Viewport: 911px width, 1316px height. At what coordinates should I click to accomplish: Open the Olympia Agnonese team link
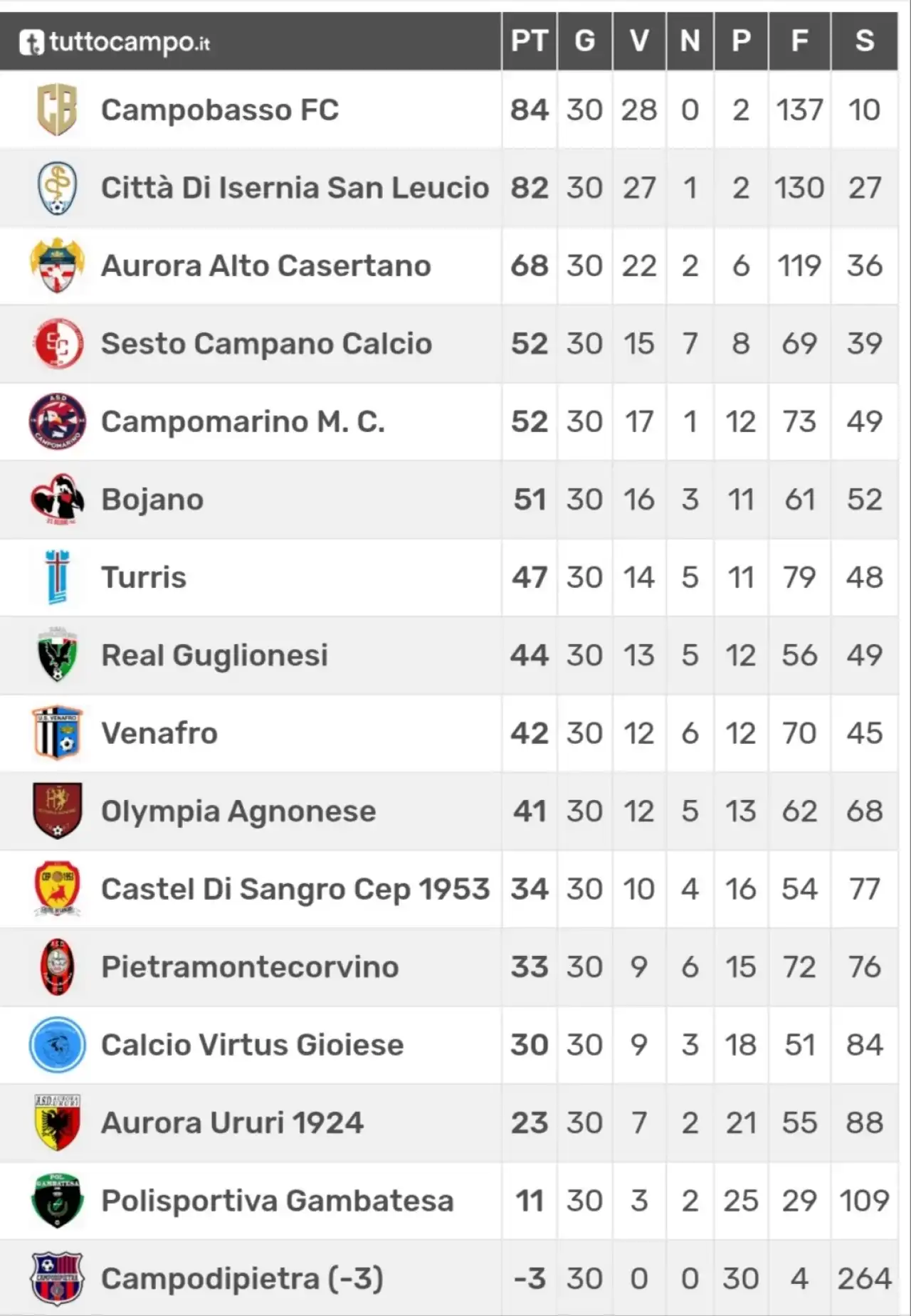[238, 811]
